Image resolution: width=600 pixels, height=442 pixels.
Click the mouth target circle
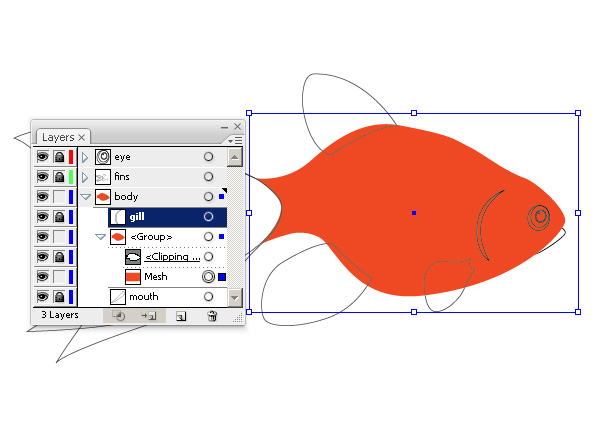click(x=208, y=296)
